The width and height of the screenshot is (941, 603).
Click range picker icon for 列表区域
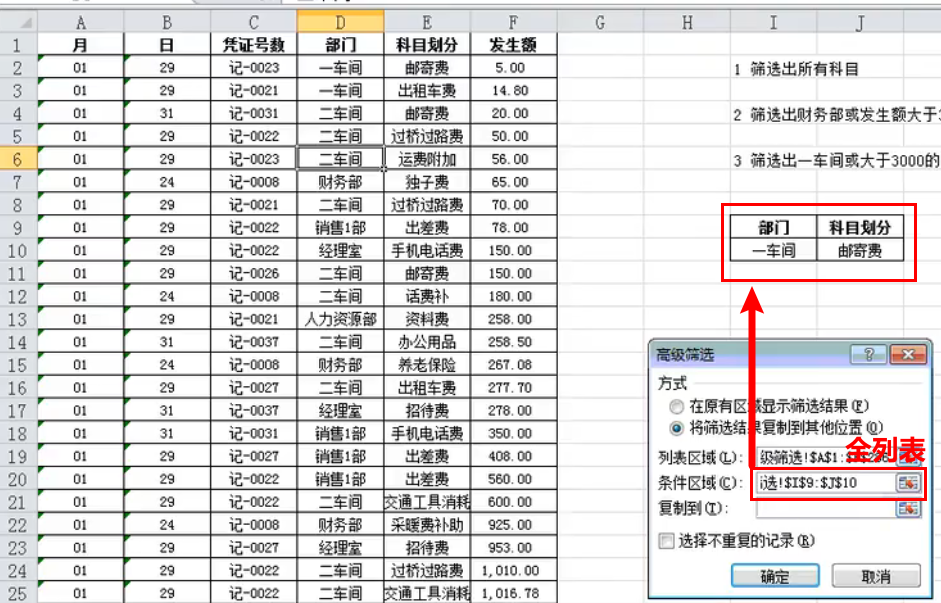pyautogui.click(x=908, y=458)
